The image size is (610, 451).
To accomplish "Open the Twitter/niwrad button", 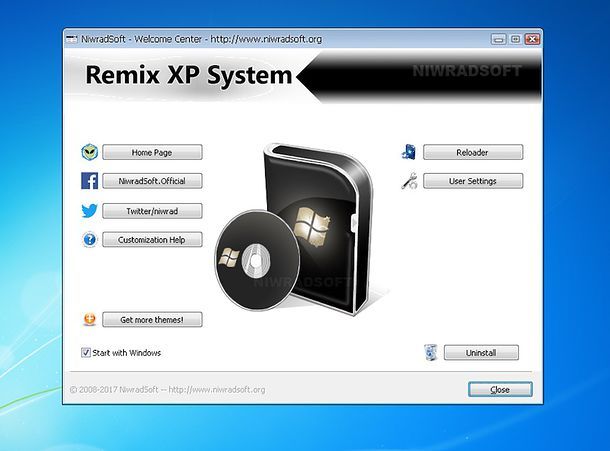I will pyautogui.click(x=152, y=211).
